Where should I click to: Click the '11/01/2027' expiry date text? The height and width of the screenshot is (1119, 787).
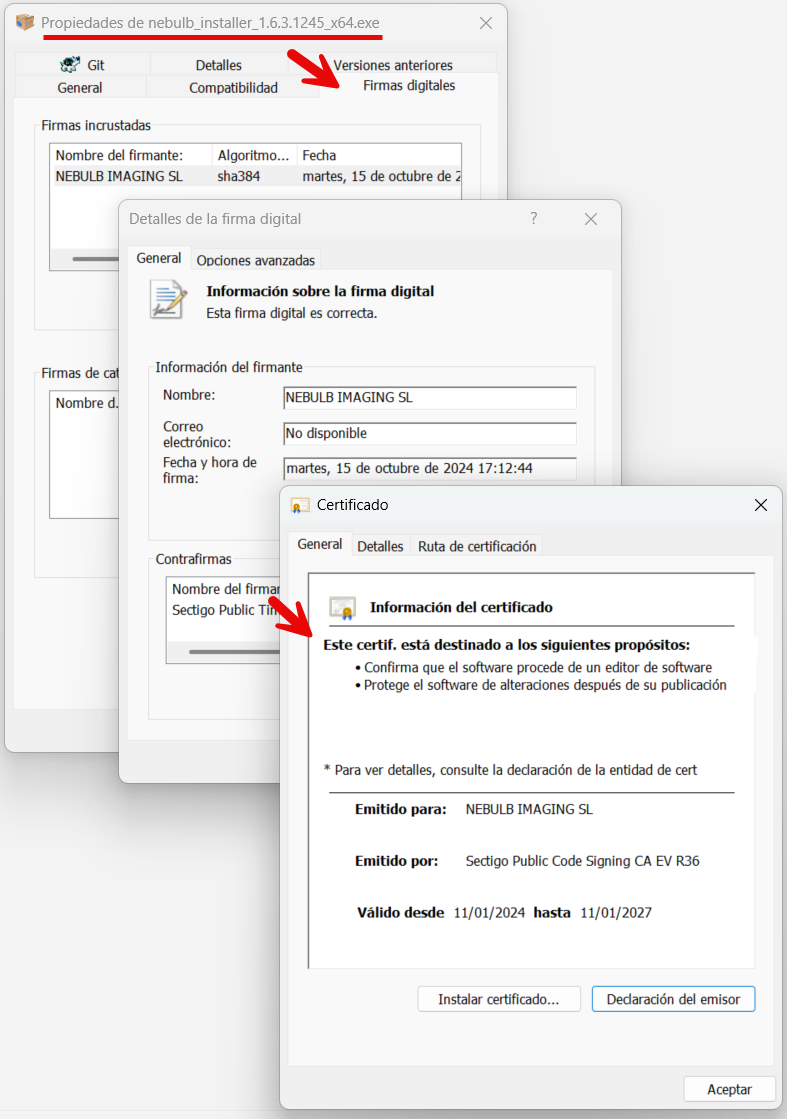coord(616,912)
